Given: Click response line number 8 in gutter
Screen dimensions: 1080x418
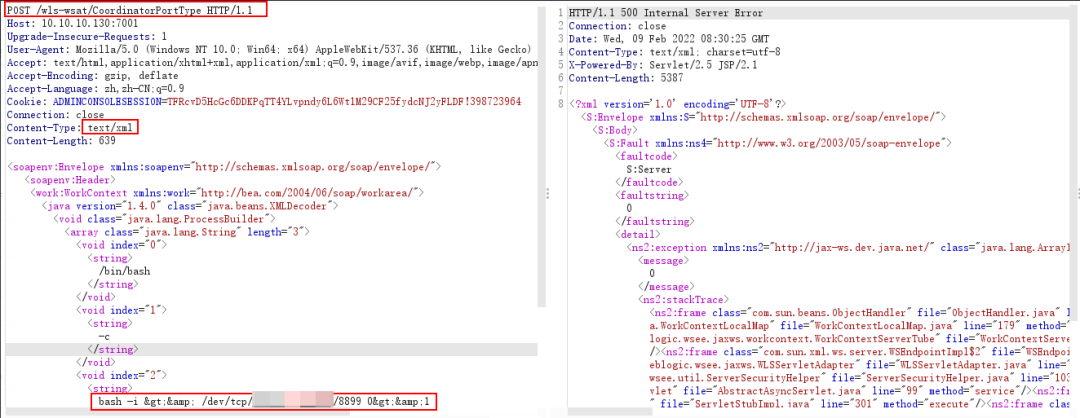Looking at the screenshot, I should pos(563,104).
